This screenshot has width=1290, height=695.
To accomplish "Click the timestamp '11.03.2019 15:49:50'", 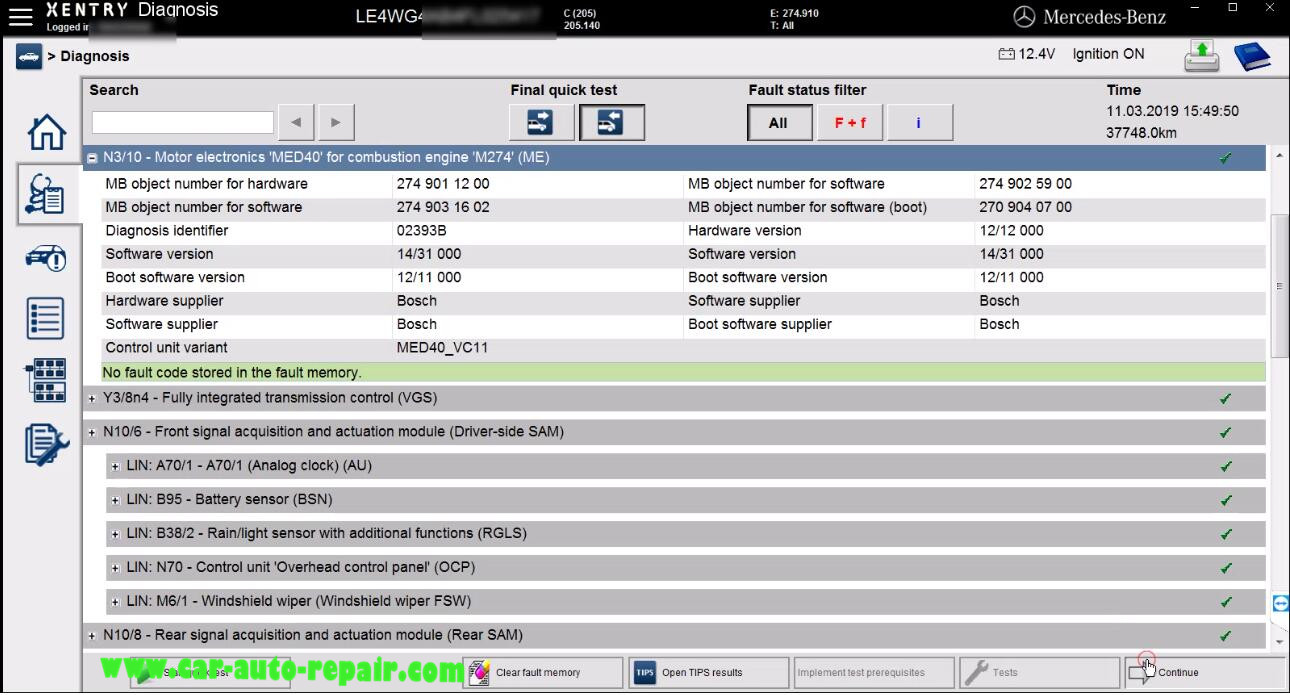I will pyautogui.click(x=1172, y=111).
